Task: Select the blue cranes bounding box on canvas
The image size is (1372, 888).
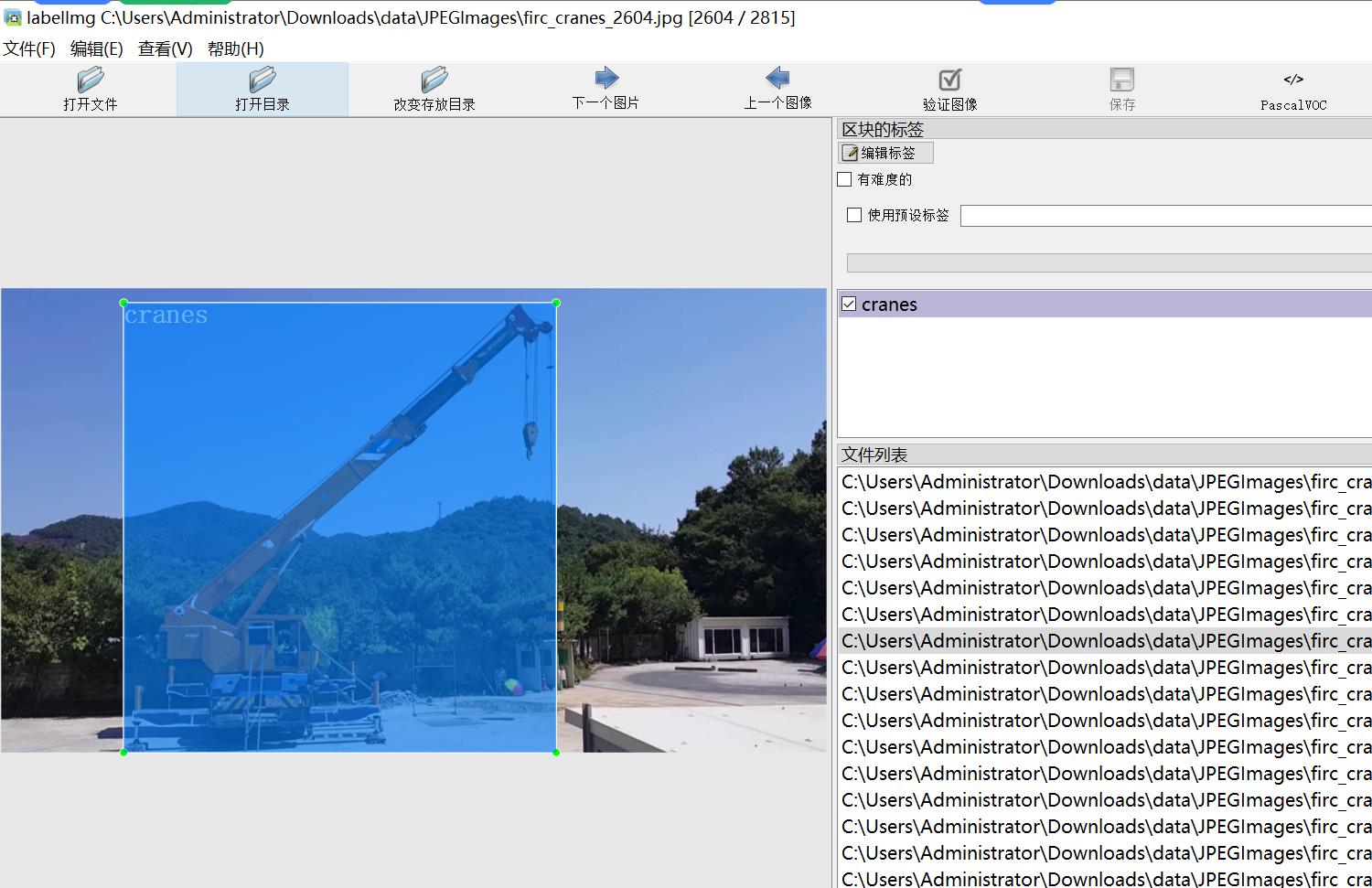Action: pyautogui.click(x=339, y=527)
